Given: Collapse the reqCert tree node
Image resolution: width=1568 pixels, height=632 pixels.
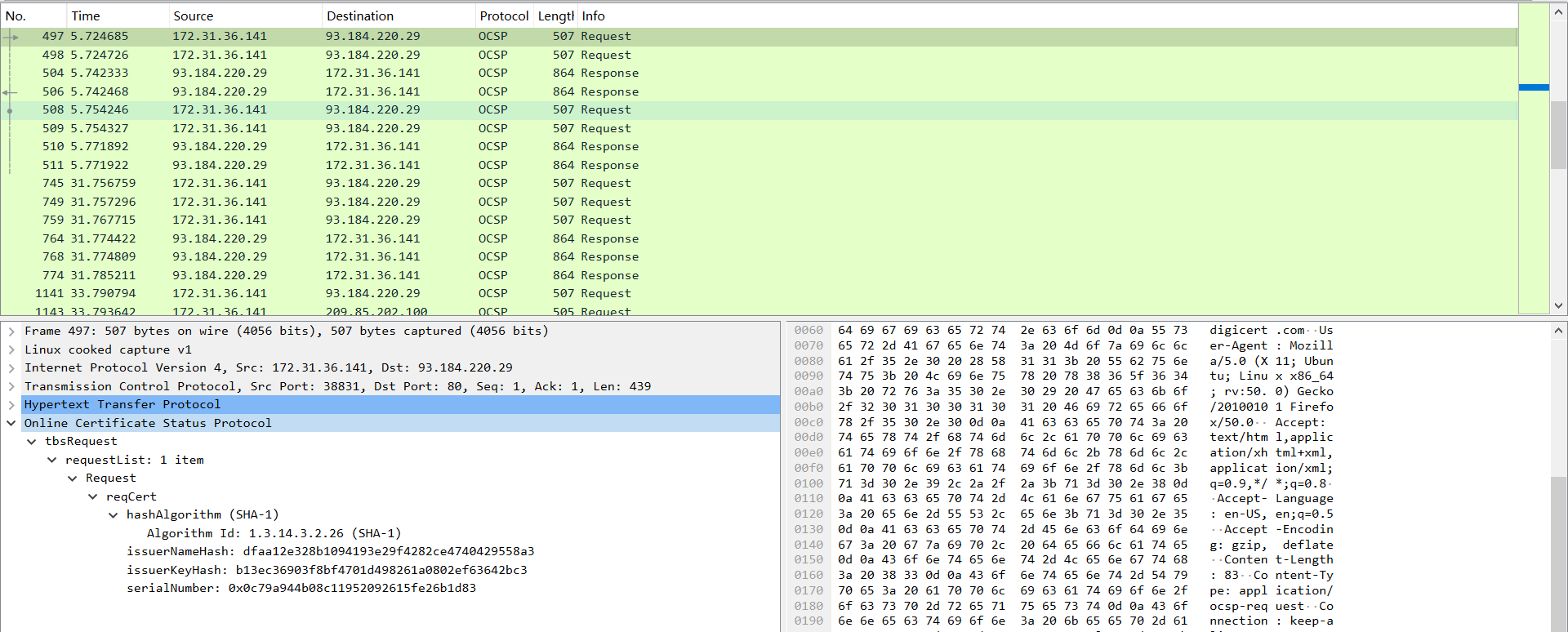Looking at the screenshot, I should click(93, 496).
